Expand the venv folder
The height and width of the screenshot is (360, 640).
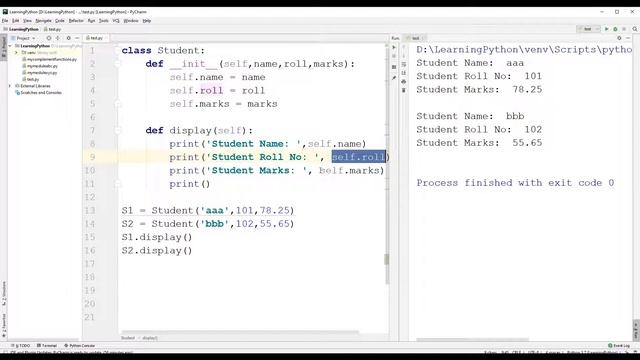point(16,53)
